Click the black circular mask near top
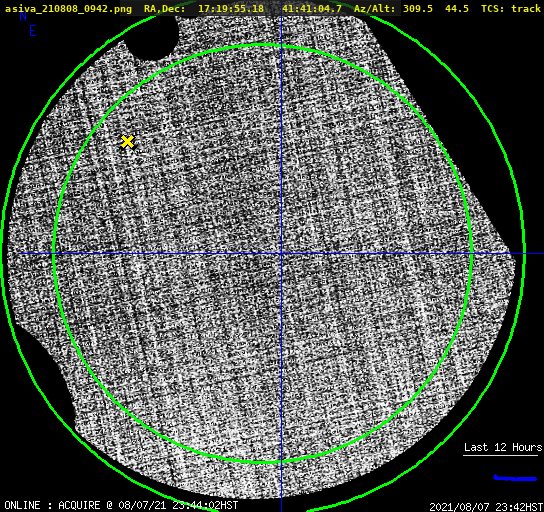Screen dimensions: 544x512 (x=152, y=36)
